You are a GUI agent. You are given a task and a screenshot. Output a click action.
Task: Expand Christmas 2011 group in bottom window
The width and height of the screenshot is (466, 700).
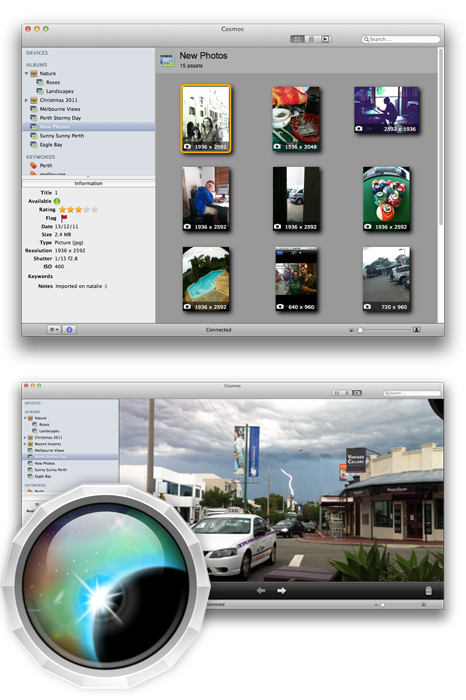pyautogui.click(x=25, y=438)
